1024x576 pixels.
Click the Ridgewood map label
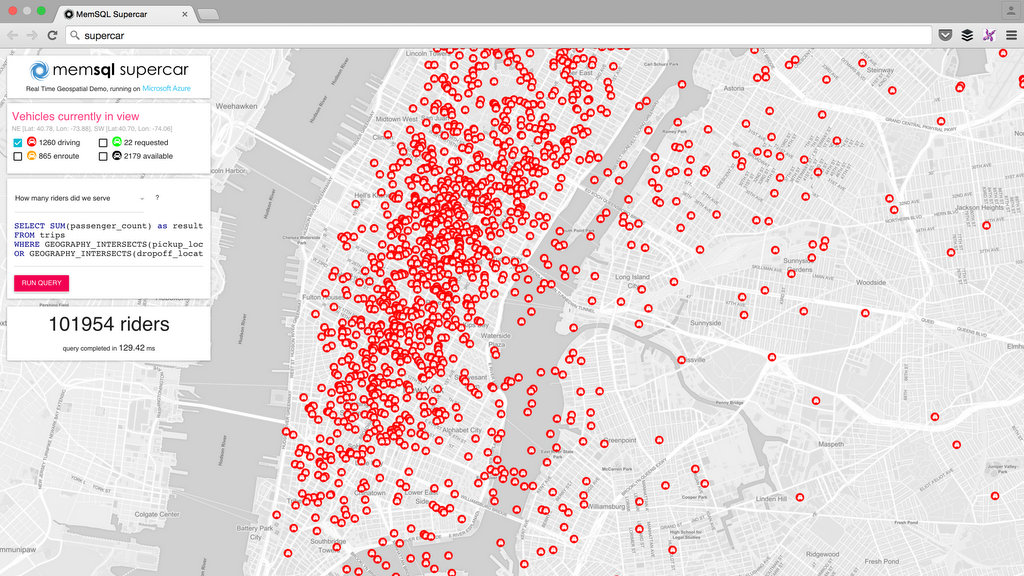(822, 554)
